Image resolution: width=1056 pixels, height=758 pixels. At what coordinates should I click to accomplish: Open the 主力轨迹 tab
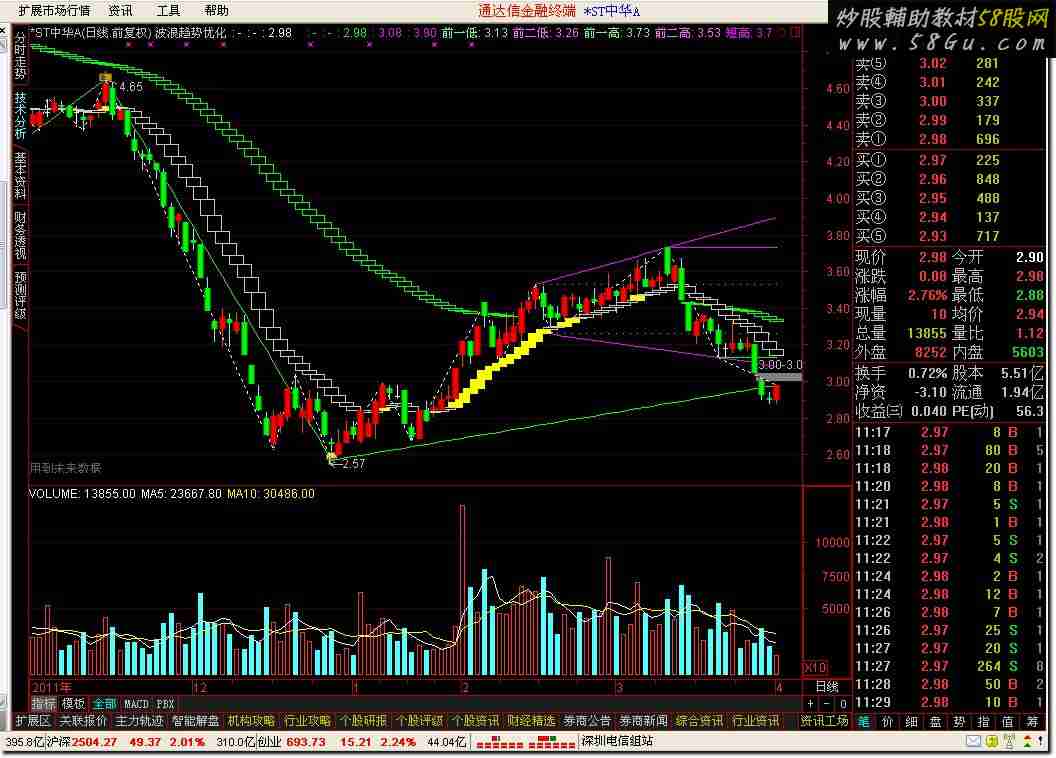[139, 721]
